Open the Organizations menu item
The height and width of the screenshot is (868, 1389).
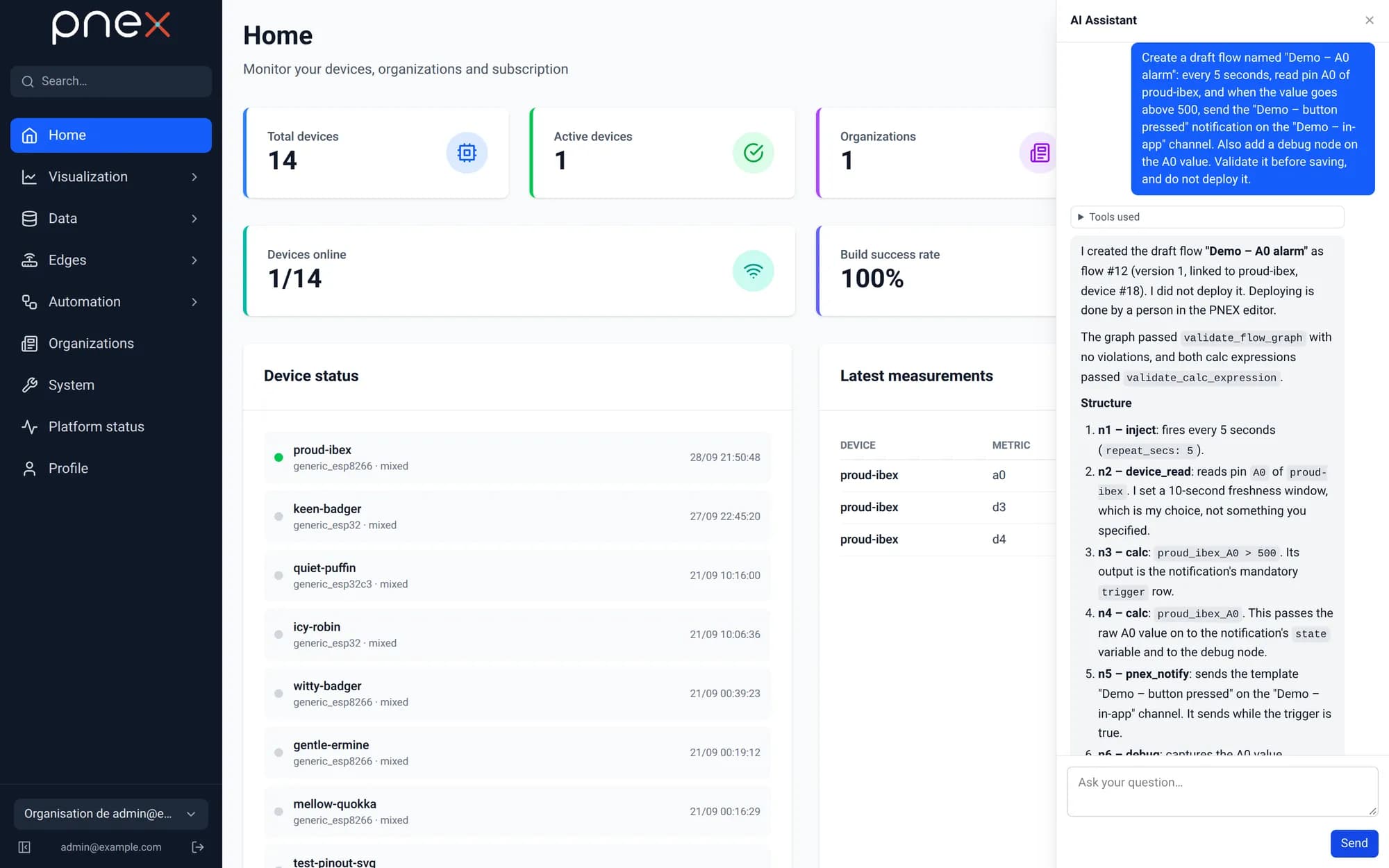(111, 344)
